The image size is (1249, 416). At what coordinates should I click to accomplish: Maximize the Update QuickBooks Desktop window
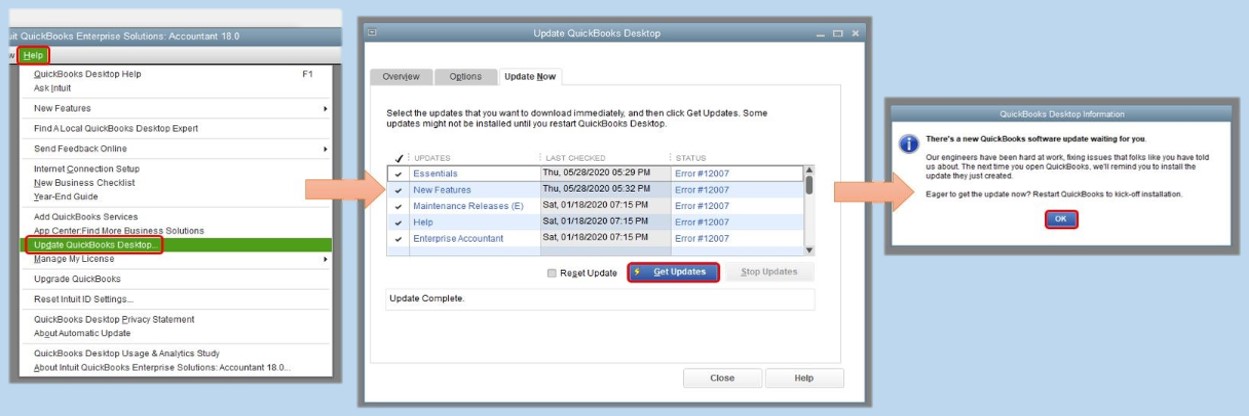(x=838, y=33)
